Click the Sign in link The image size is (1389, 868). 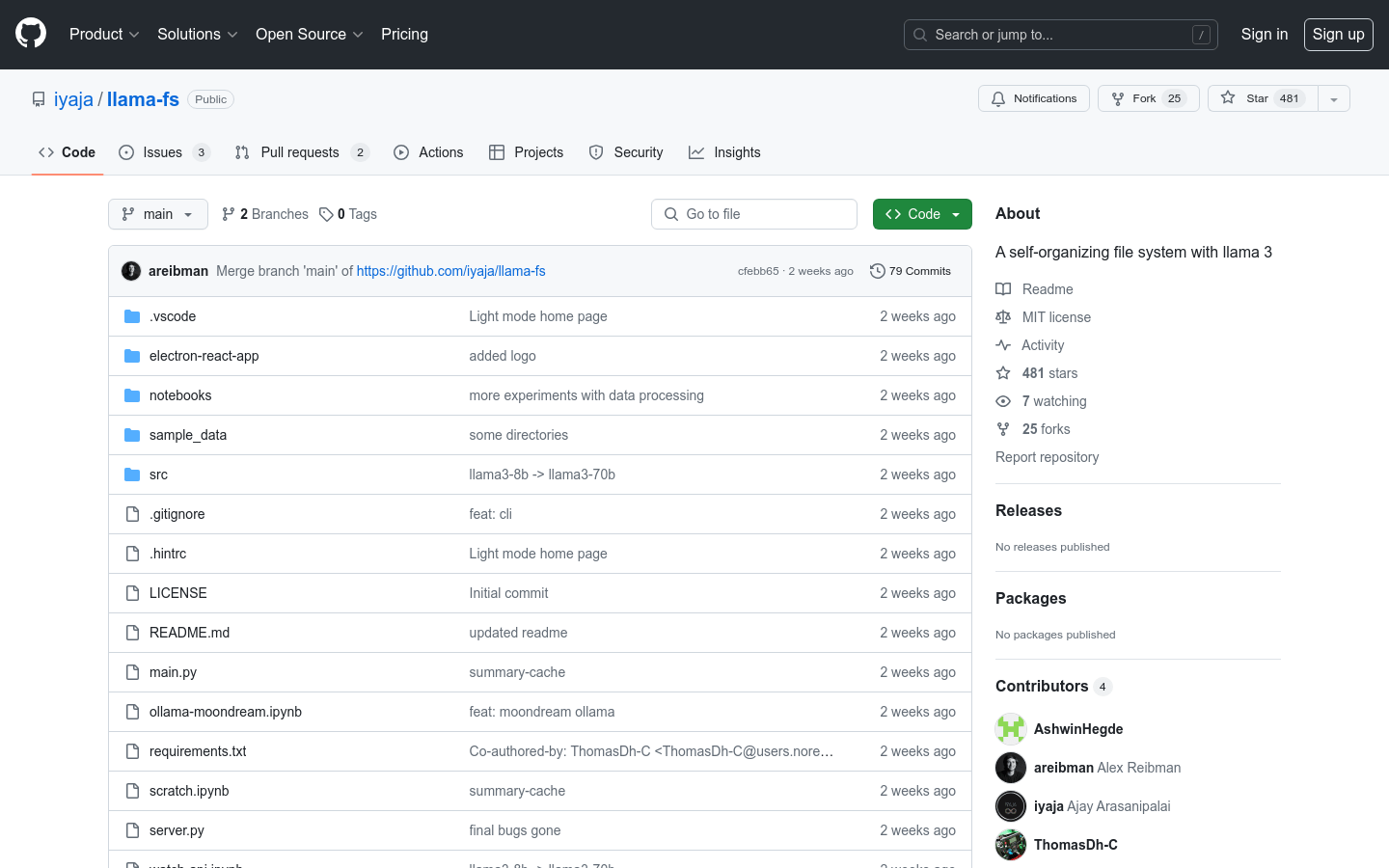pos(1264,34)
